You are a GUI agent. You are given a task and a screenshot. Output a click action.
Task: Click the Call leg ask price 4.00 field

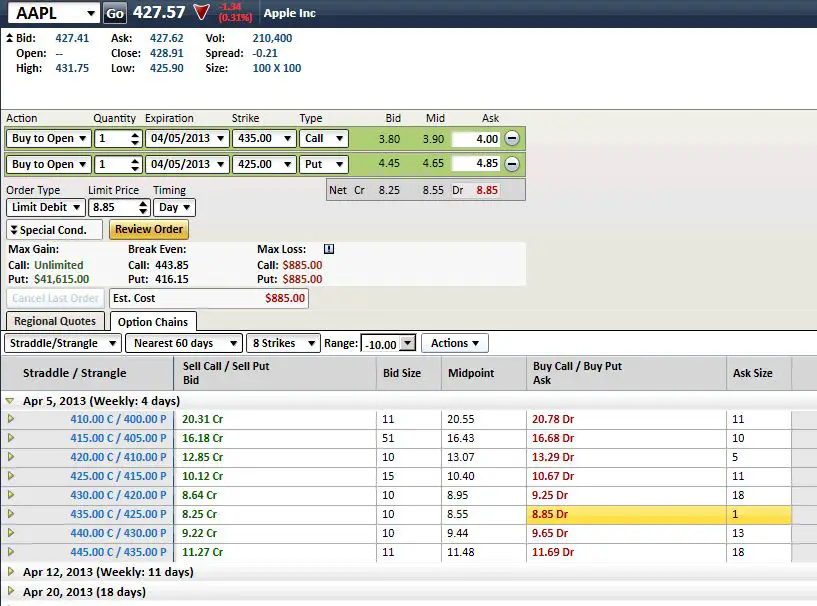476,139
